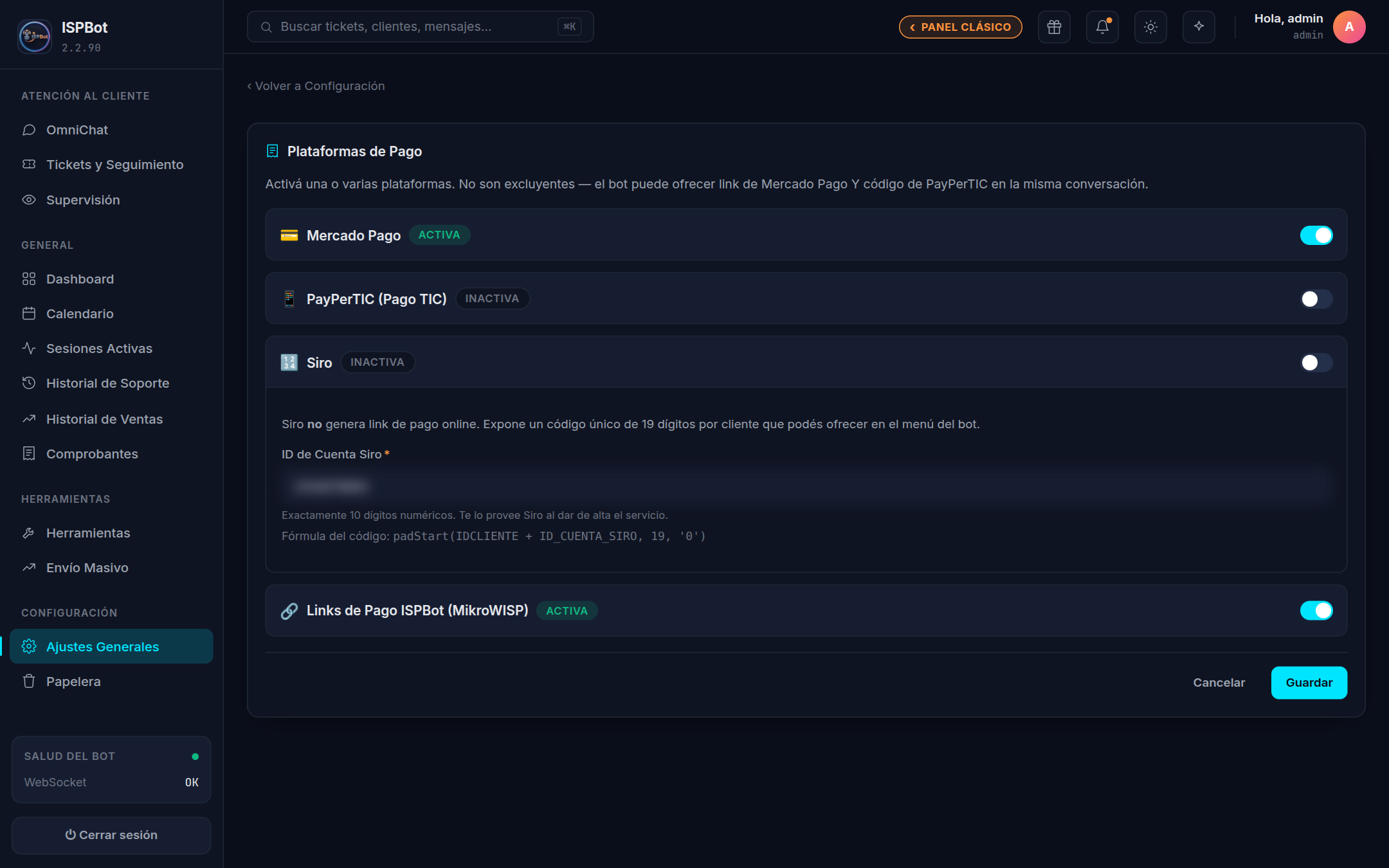The image size is (1389, 868).
Task: Click the search magnifier icon
Action: coord(266,27)
